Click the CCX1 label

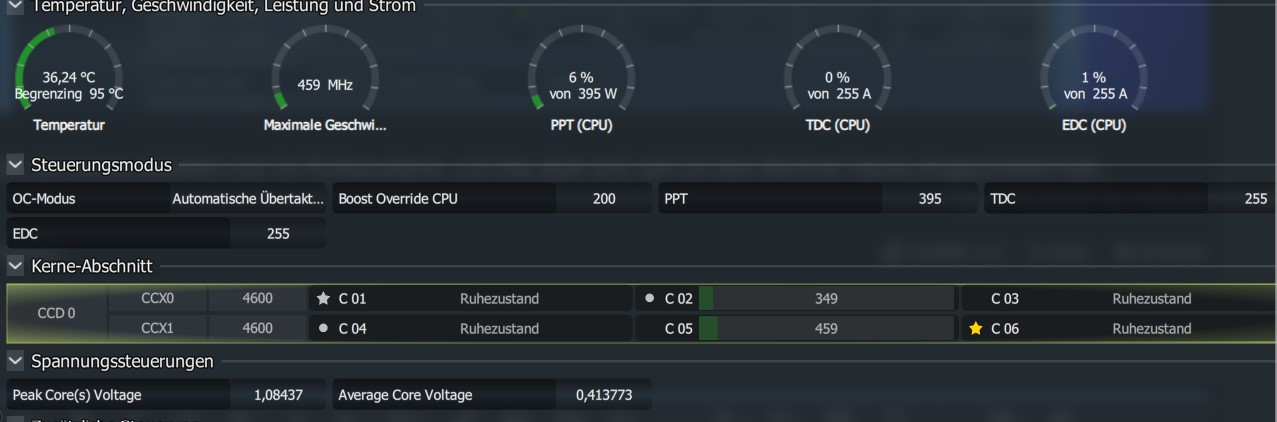point(157,328)
